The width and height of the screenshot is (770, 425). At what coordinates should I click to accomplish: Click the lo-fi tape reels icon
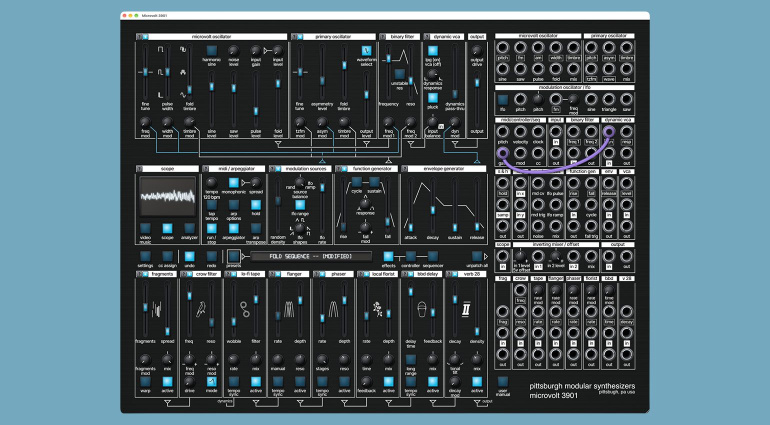(x=245, y=310)
